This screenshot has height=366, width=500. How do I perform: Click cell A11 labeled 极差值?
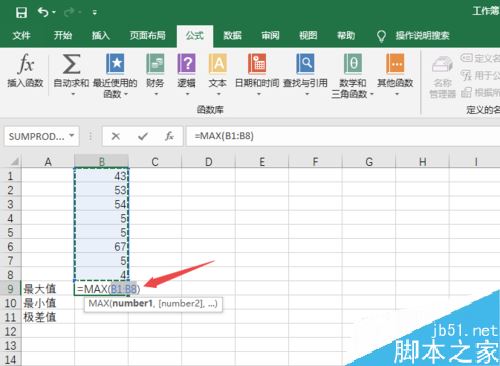[48, 317]
